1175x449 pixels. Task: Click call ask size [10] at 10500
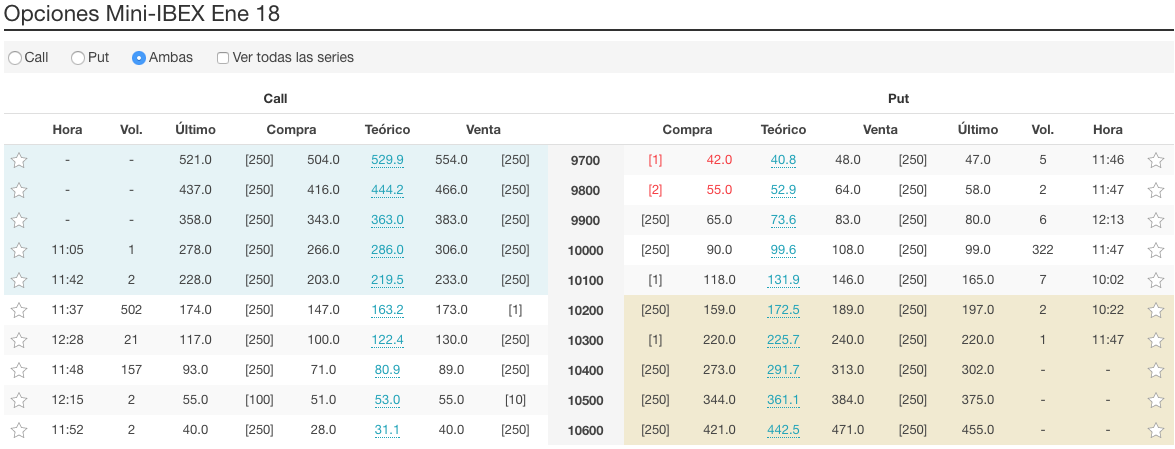[x=515, y=400]
